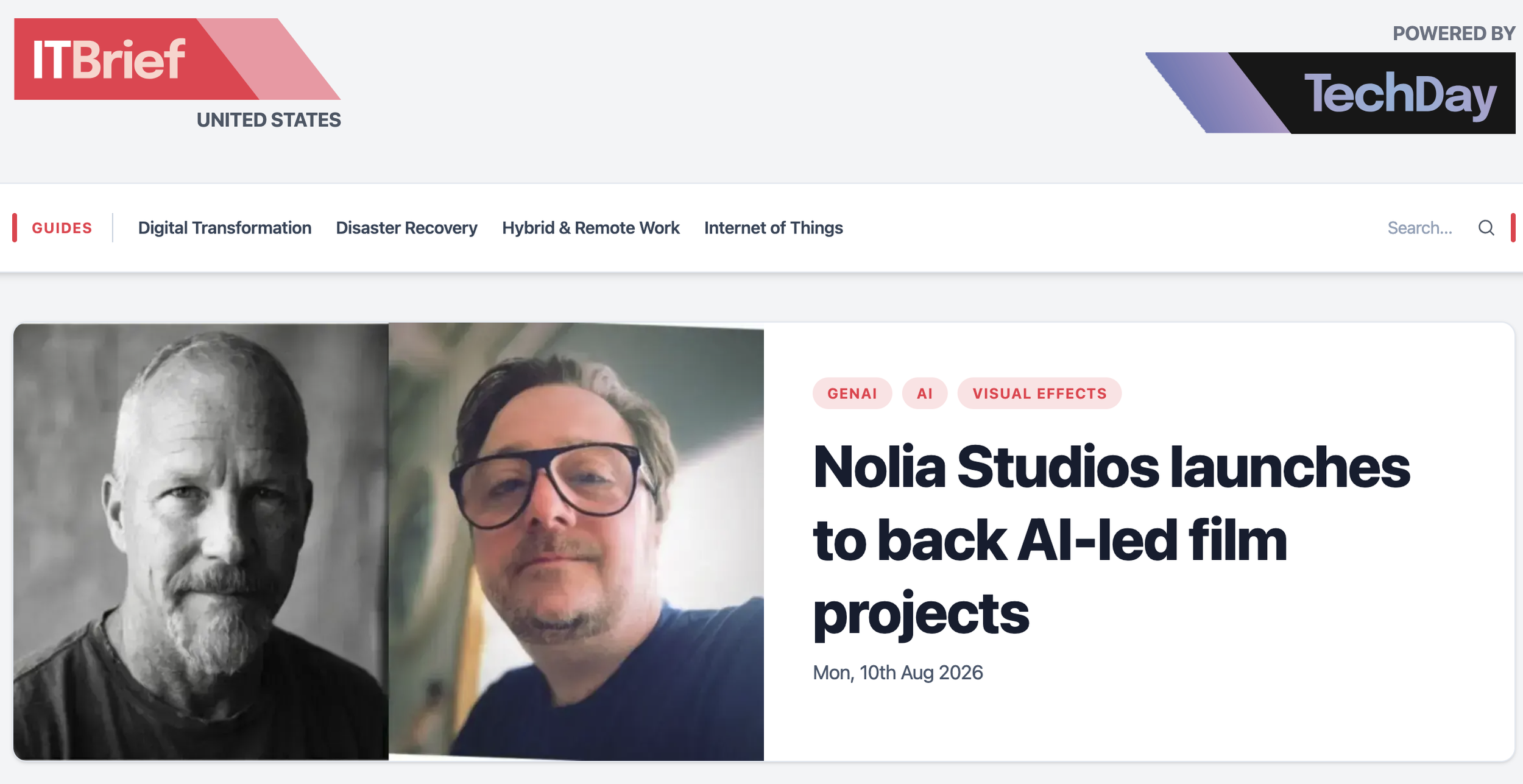1523x784 pixels.
Task: Click the red bar beside GUIDES
Action: (x=15, y=228)
